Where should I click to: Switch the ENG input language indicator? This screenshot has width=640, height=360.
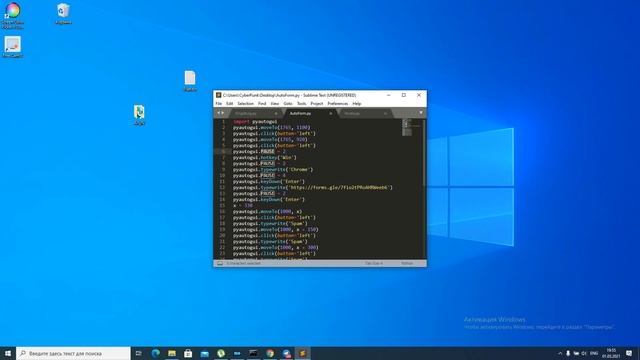[x=594, y=353]
